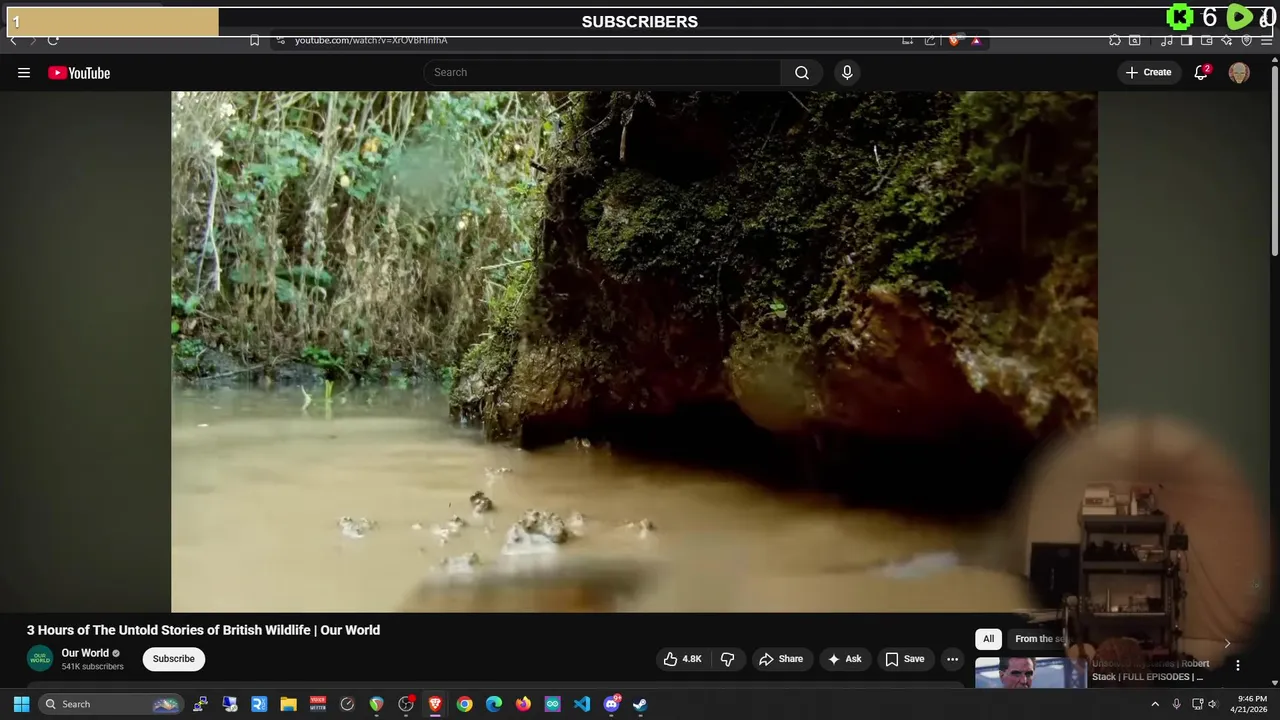This screenshot has width=1280, height=720.
Task: Dislike the video
Action: tap(728, 659)
